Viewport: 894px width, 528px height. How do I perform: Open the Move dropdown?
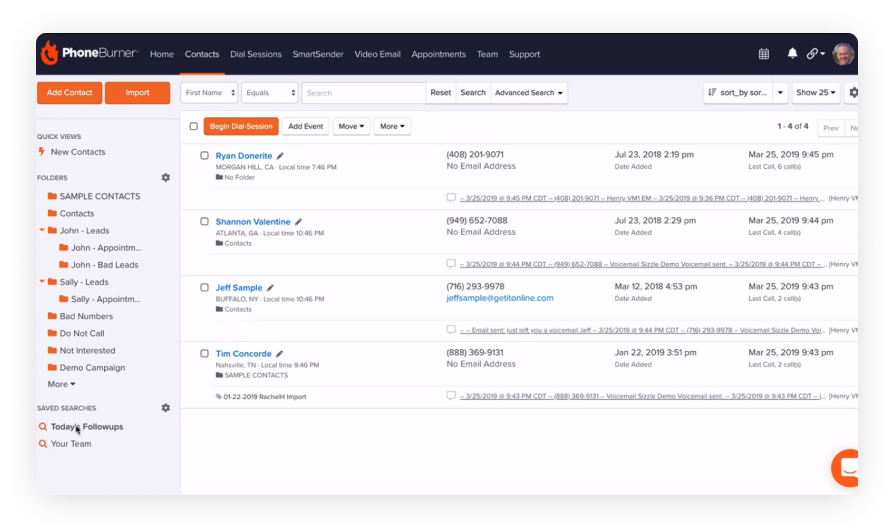[351, 126]
